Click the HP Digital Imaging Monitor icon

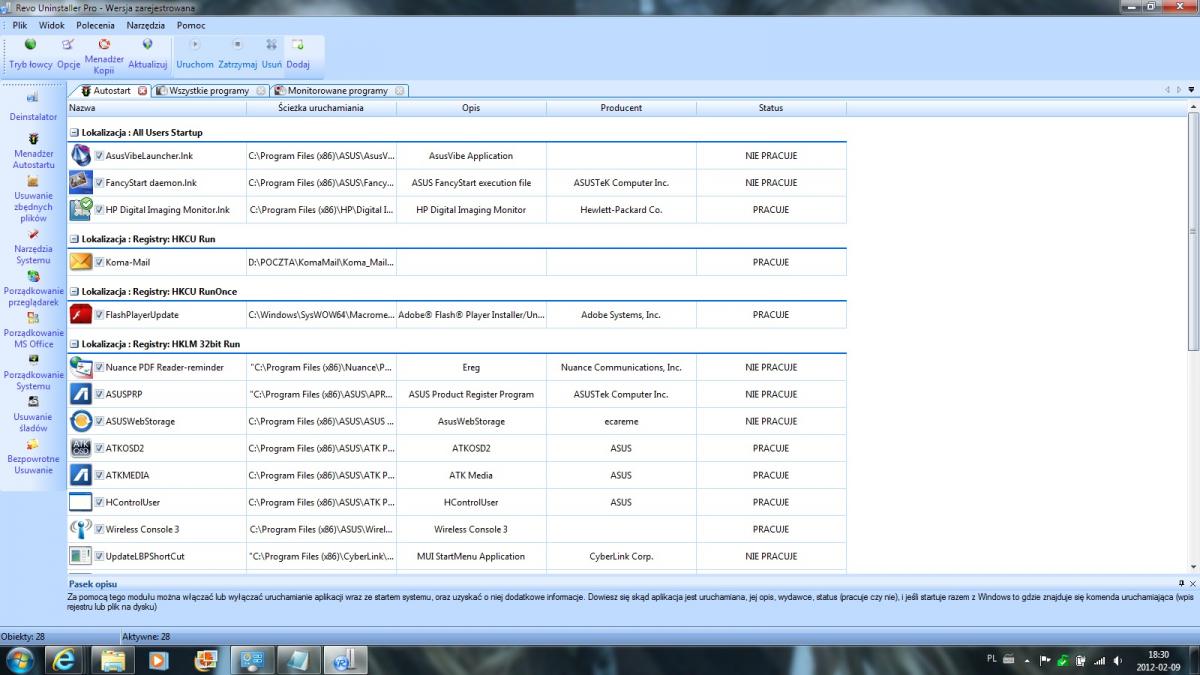(x=81, y=209)
